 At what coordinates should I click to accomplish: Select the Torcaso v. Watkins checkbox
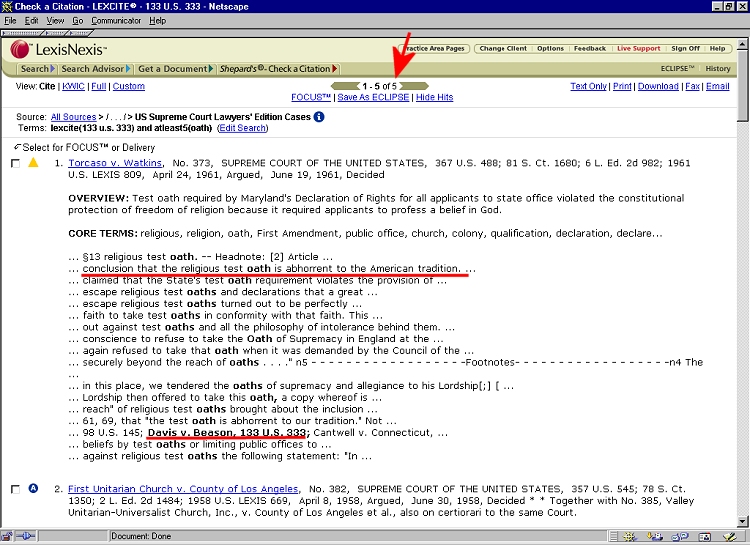pyautogui.click(x=15, y=164)
